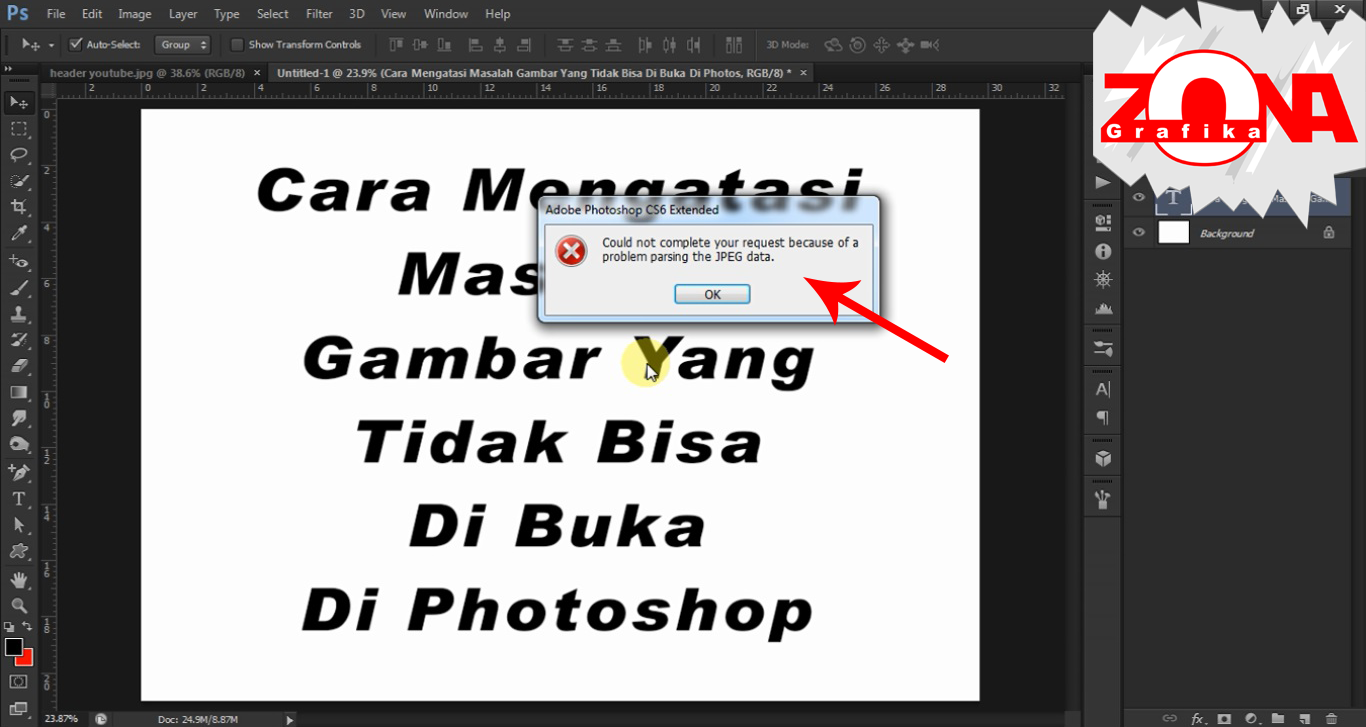This screenshot has height=727, width=1366.
Task: Select the Spot Healing Brush tool
Action: pos(19,262)
